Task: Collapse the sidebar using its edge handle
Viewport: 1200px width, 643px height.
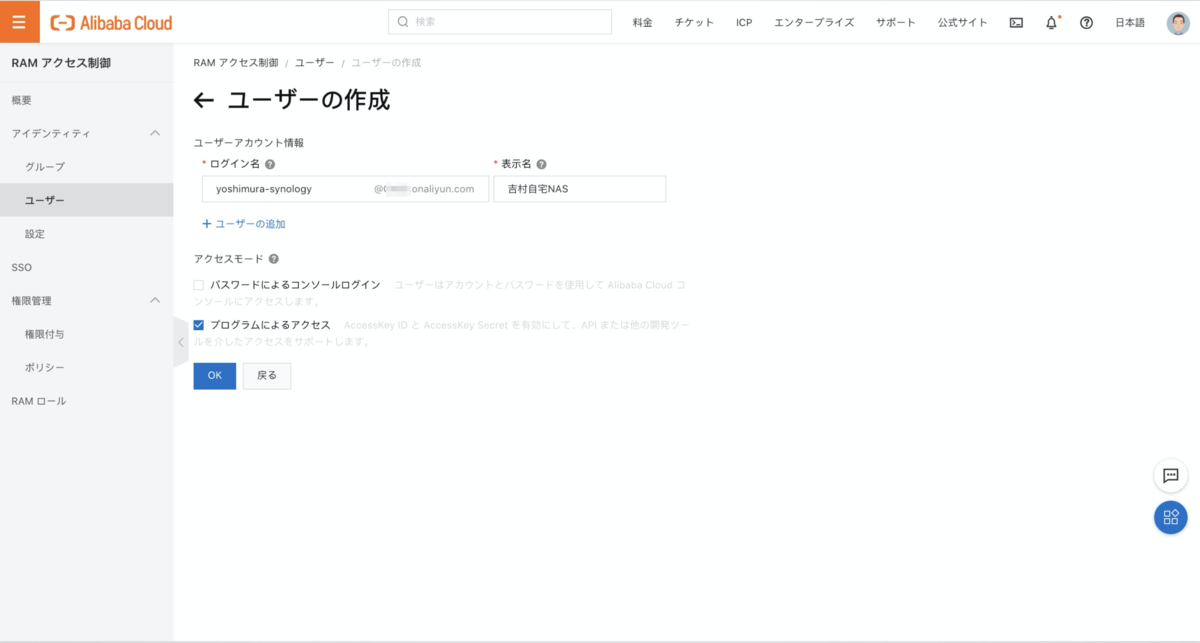Action: 180,342
